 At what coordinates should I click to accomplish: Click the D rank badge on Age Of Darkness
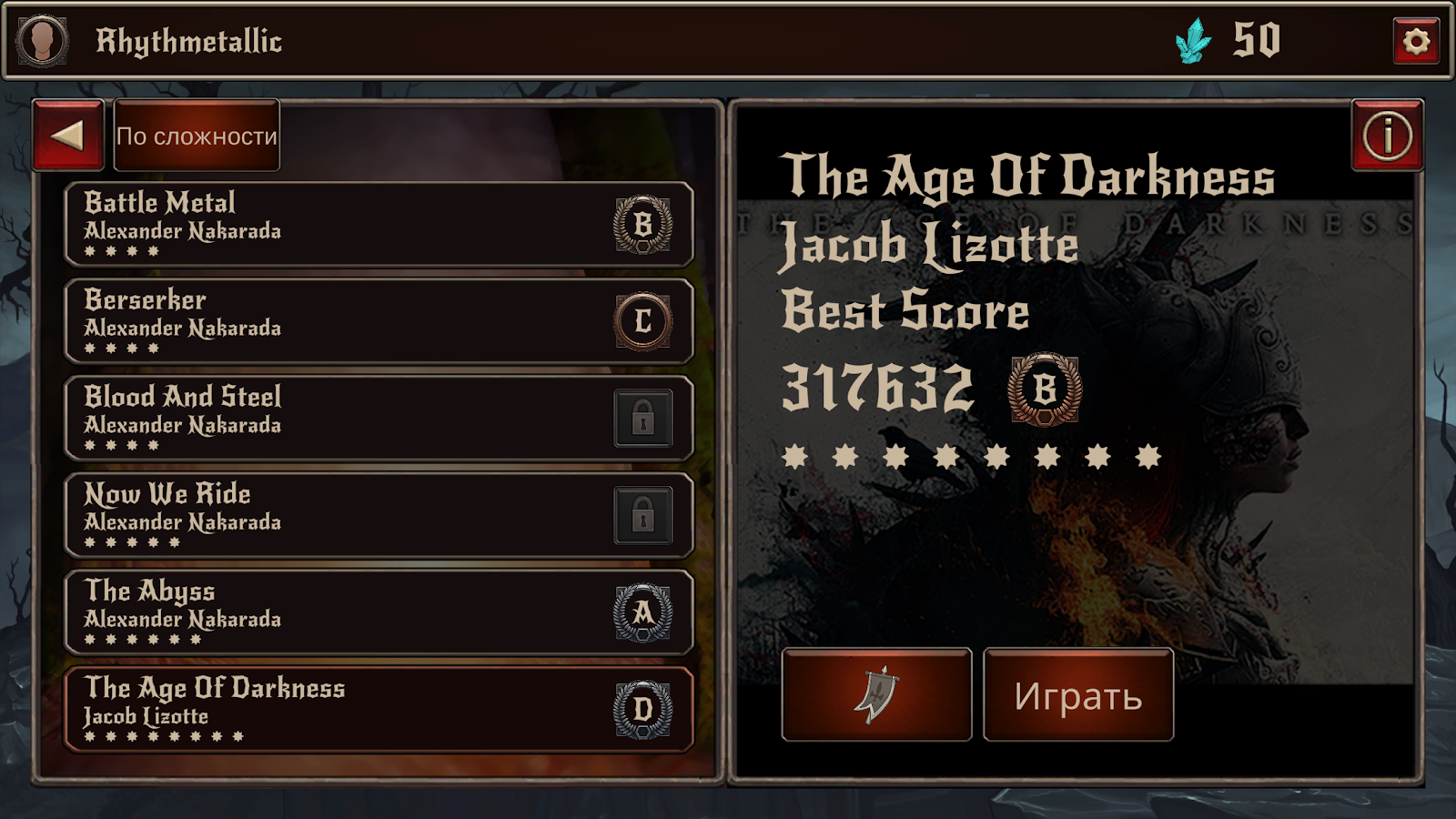pyautogui.click(x=643, y=710)
